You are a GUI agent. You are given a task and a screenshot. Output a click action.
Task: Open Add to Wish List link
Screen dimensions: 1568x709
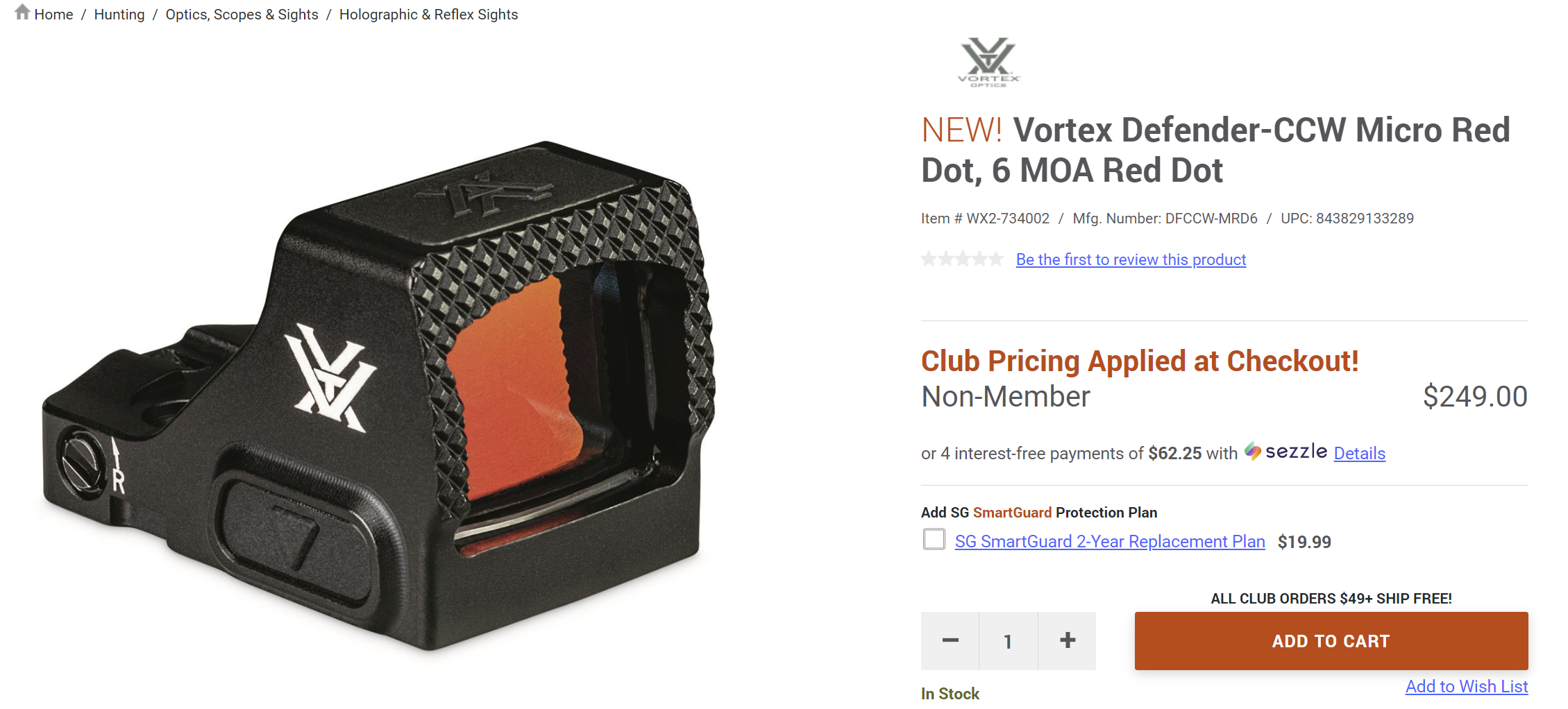click(x=1467, y=687)
